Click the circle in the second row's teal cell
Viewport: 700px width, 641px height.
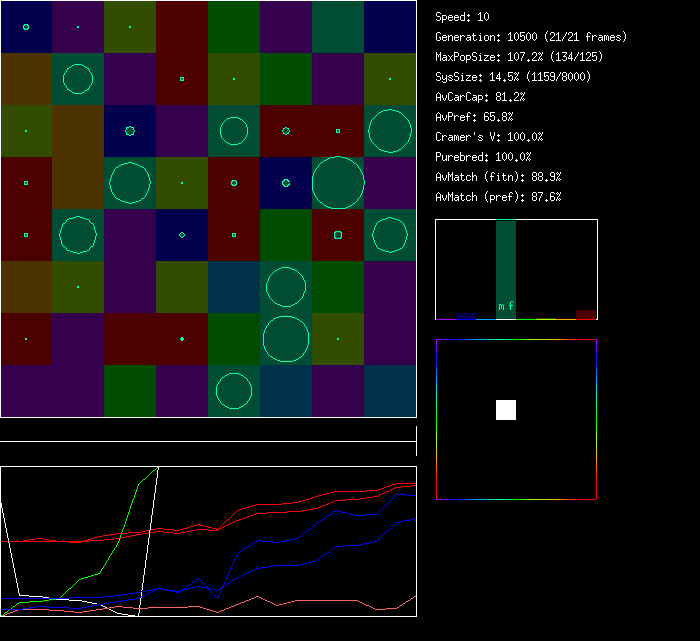(x=78, y=79)
